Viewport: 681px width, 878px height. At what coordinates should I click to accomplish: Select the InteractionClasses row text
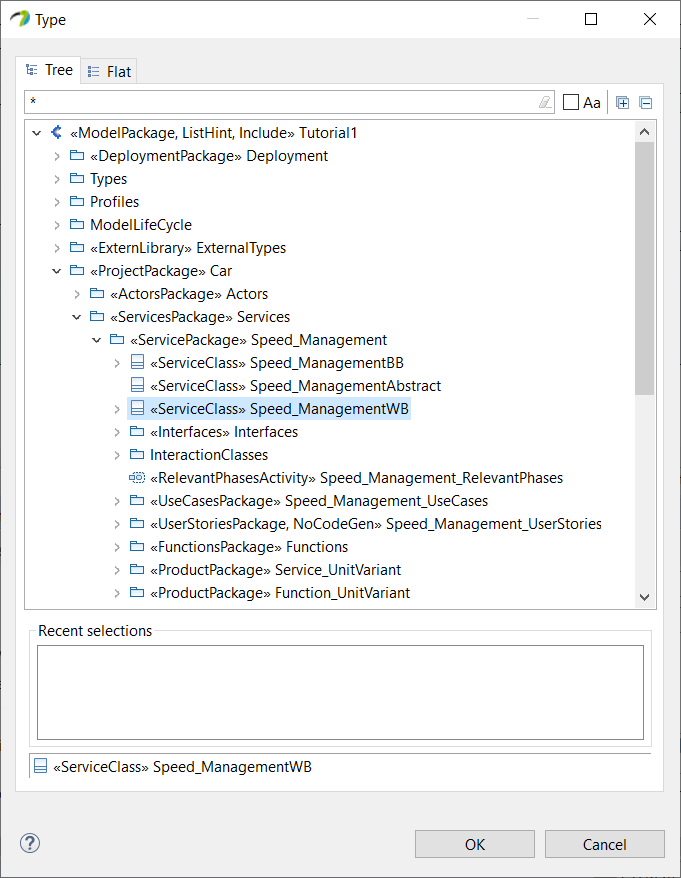pyautogui.click(x=209, y=455)
